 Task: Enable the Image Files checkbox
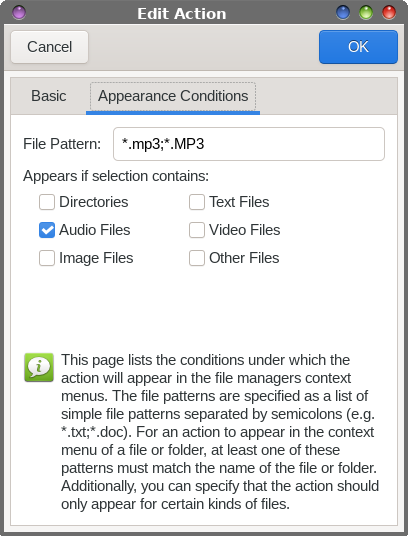[x=47, y=258]
